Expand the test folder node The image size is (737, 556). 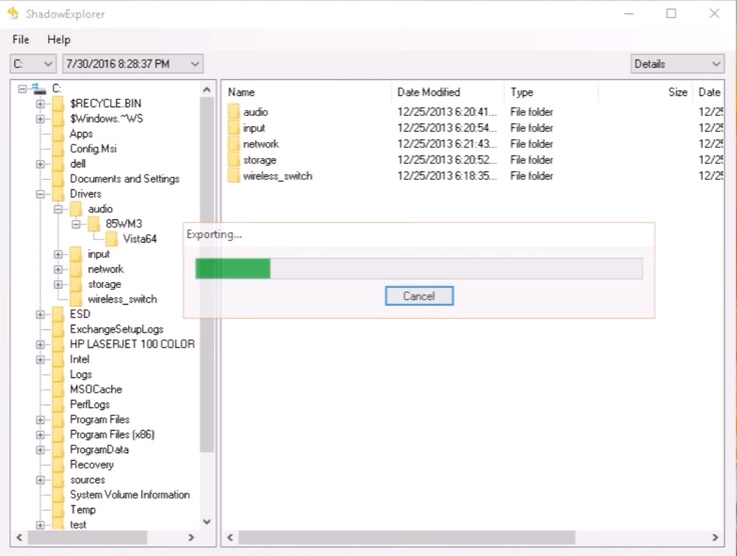(x=40, y=525)
